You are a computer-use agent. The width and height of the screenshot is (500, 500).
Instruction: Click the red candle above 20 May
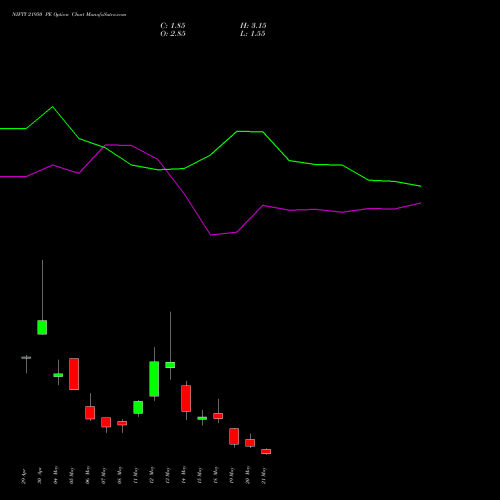click(250, 443)
